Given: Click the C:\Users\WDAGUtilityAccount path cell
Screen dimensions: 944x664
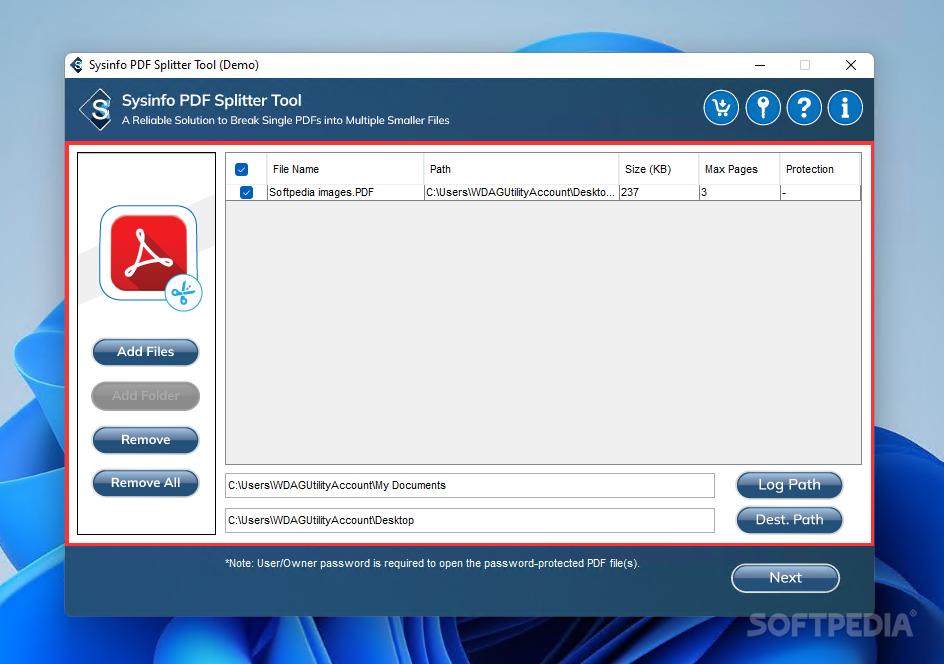Looking at the screenshot, I should point(521,193).
